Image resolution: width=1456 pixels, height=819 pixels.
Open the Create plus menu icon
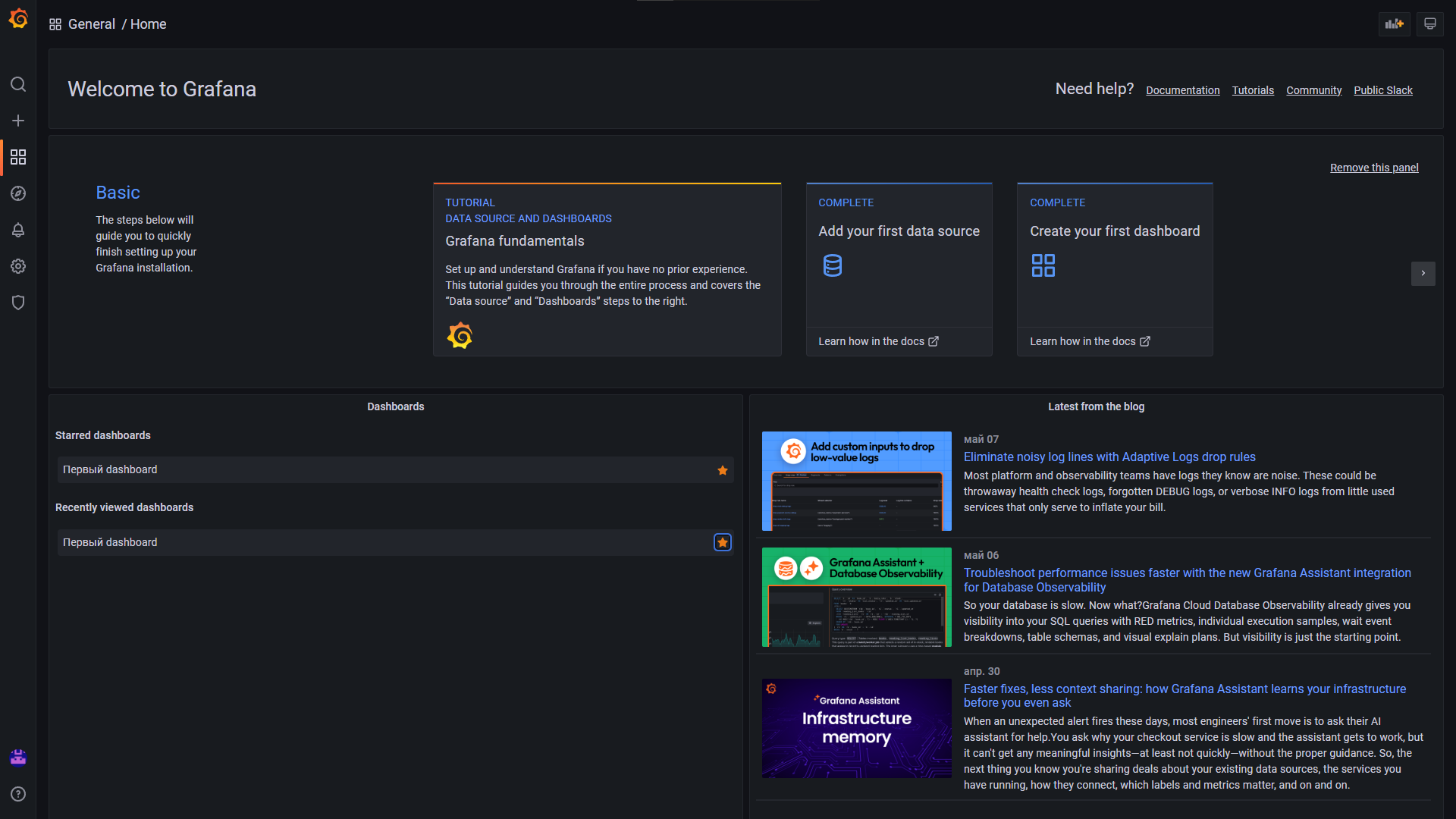(18, 121)
